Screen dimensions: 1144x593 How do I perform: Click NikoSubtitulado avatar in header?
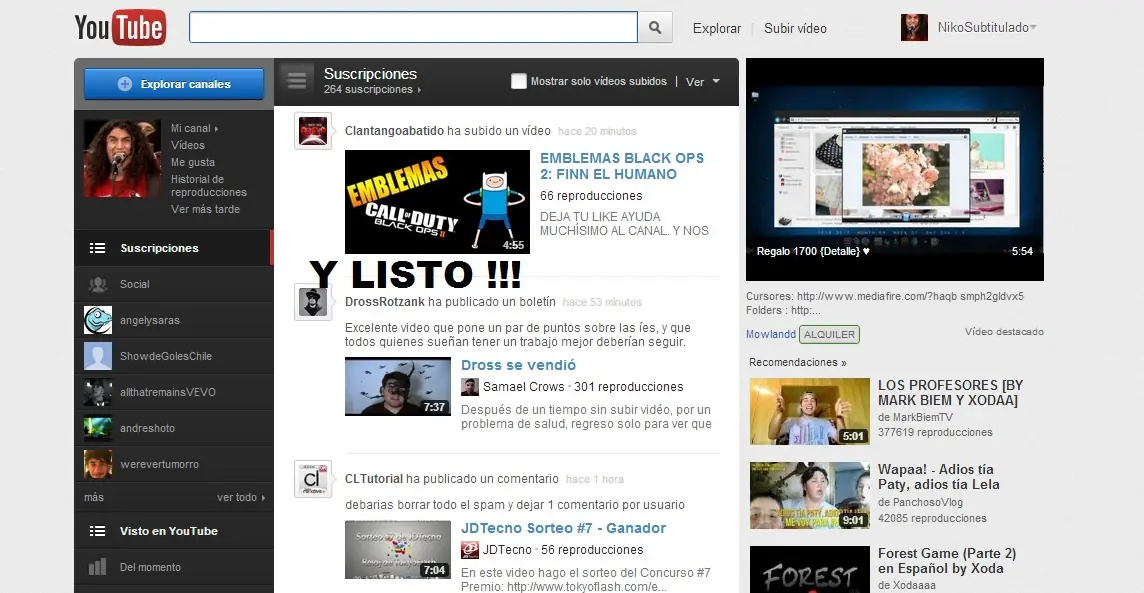914,28
